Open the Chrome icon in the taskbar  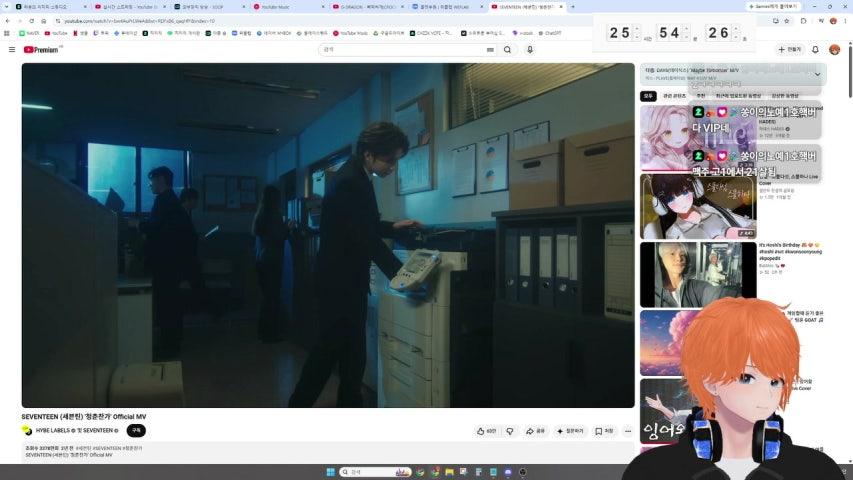tap(421, 472)
